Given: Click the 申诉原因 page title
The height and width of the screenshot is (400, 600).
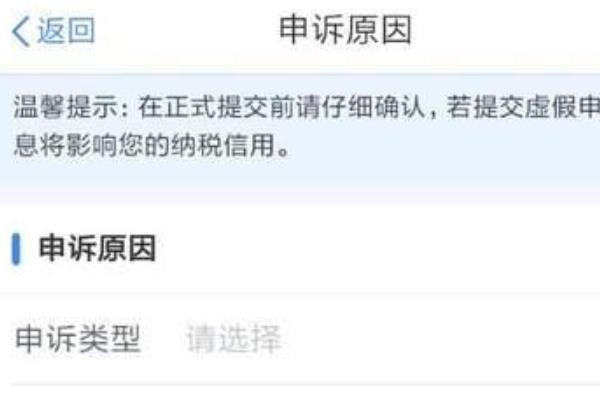Looking at the screenshot, I should (x=346, y=30).
